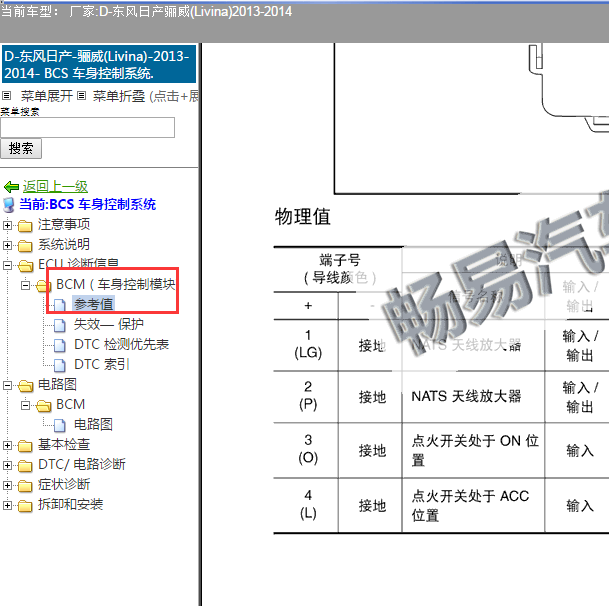The width and height of the screenshot is (609, 606).
Task: Click the 系统说明 folder icon
Action: (25, 246)
